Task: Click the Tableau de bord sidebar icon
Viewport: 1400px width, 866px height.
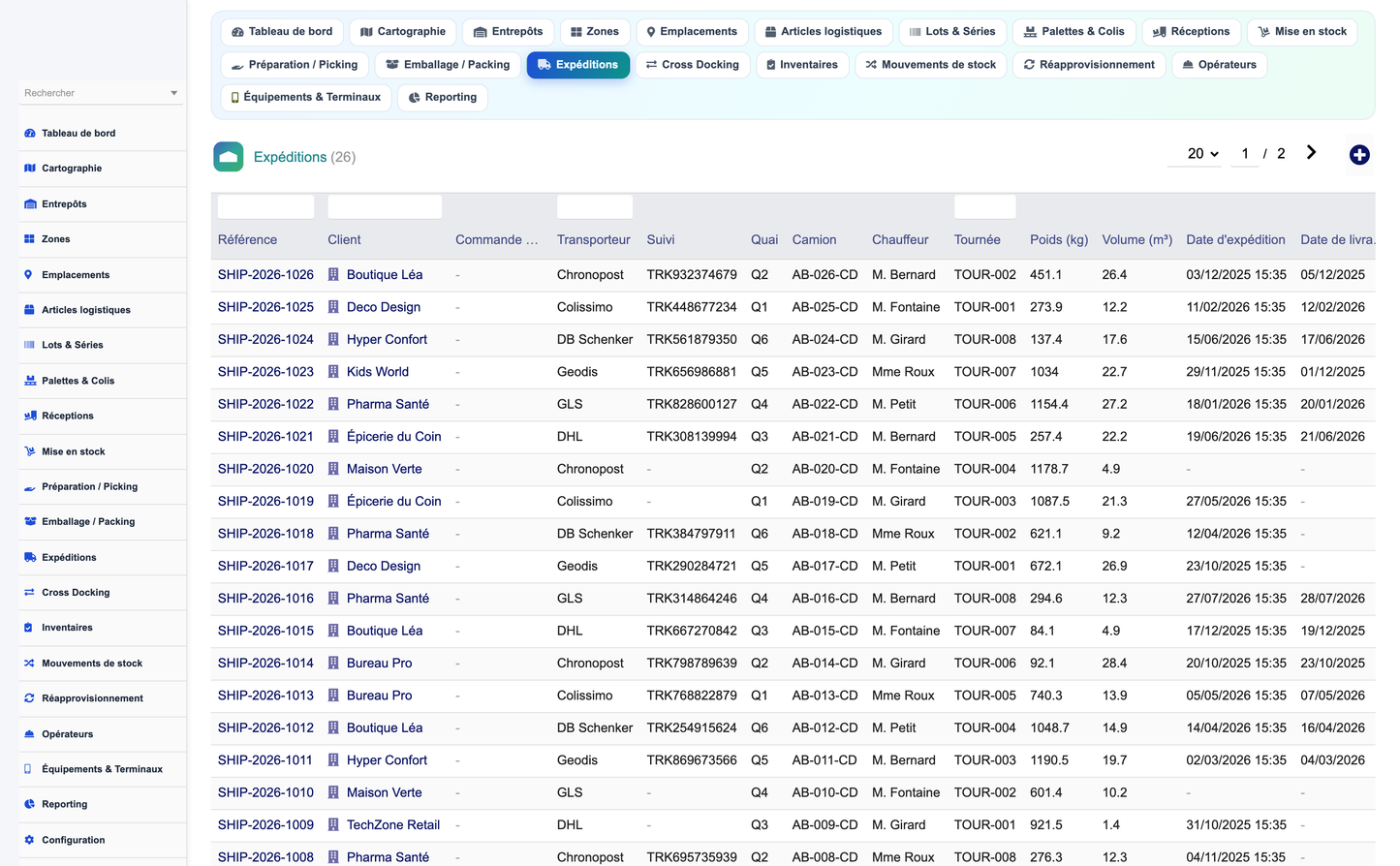Action: 29,134
